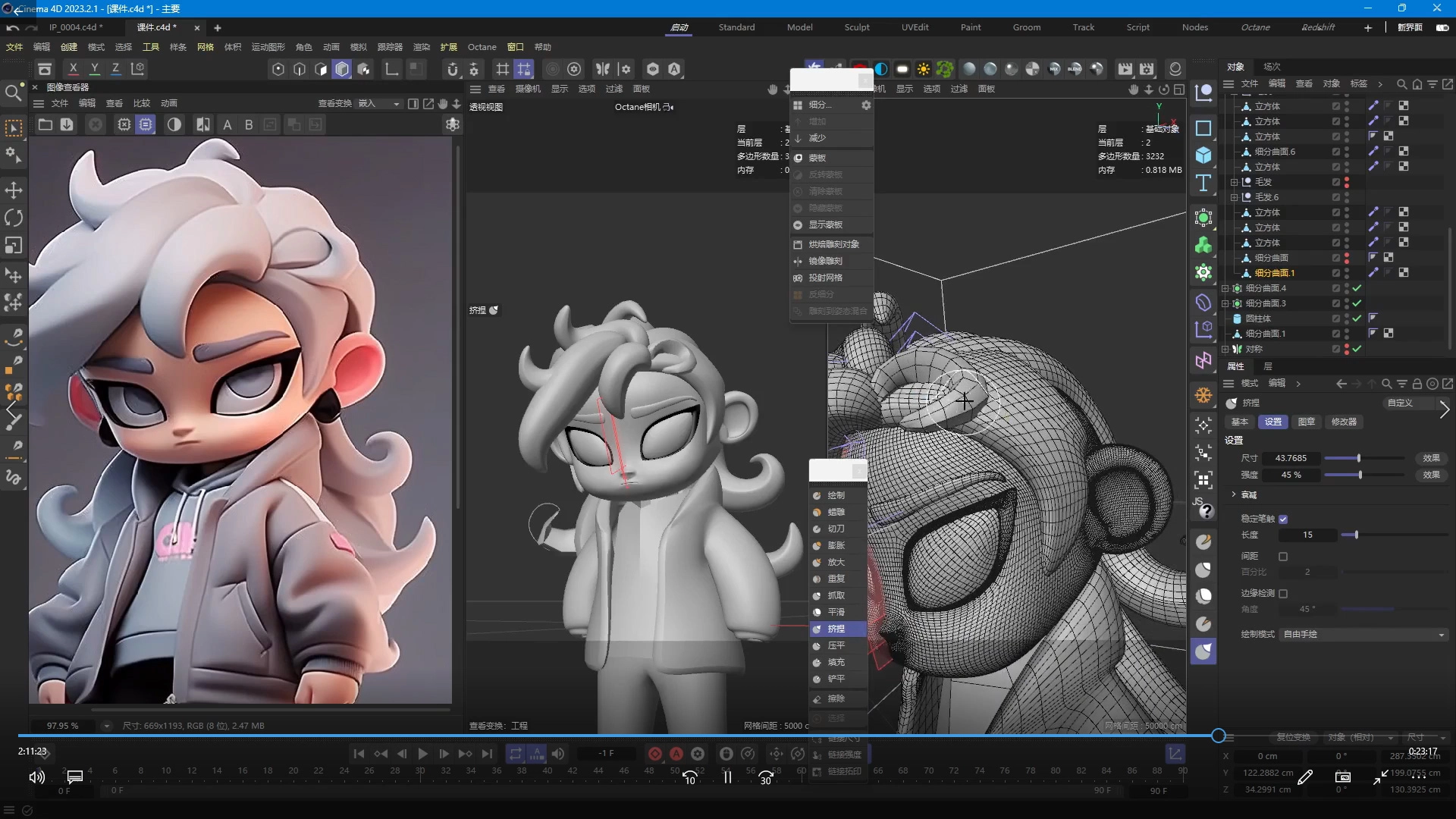This screenshot has height=819, width=1456.
Task: Enable the 间距 (Spacing) checkbox
Action: click(1283, 557)
